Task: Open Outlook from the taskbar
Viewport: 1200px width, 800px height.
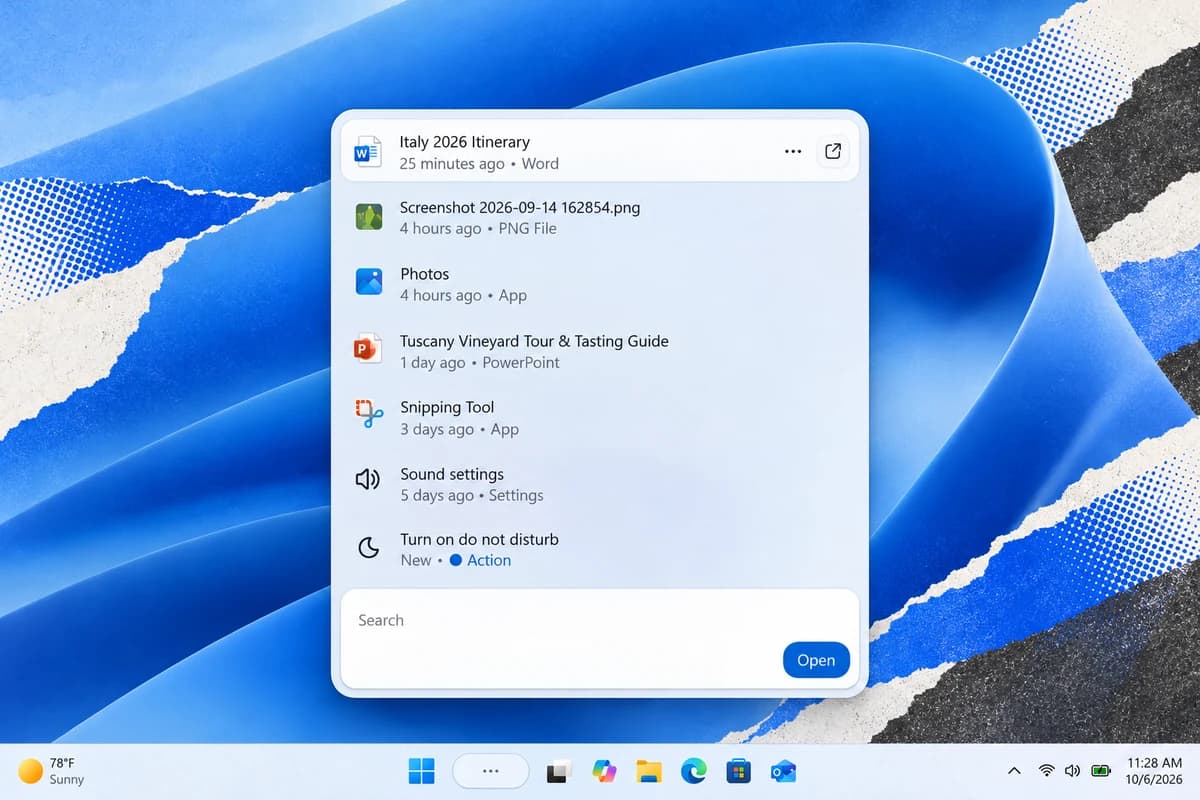Action: point(783,771)
